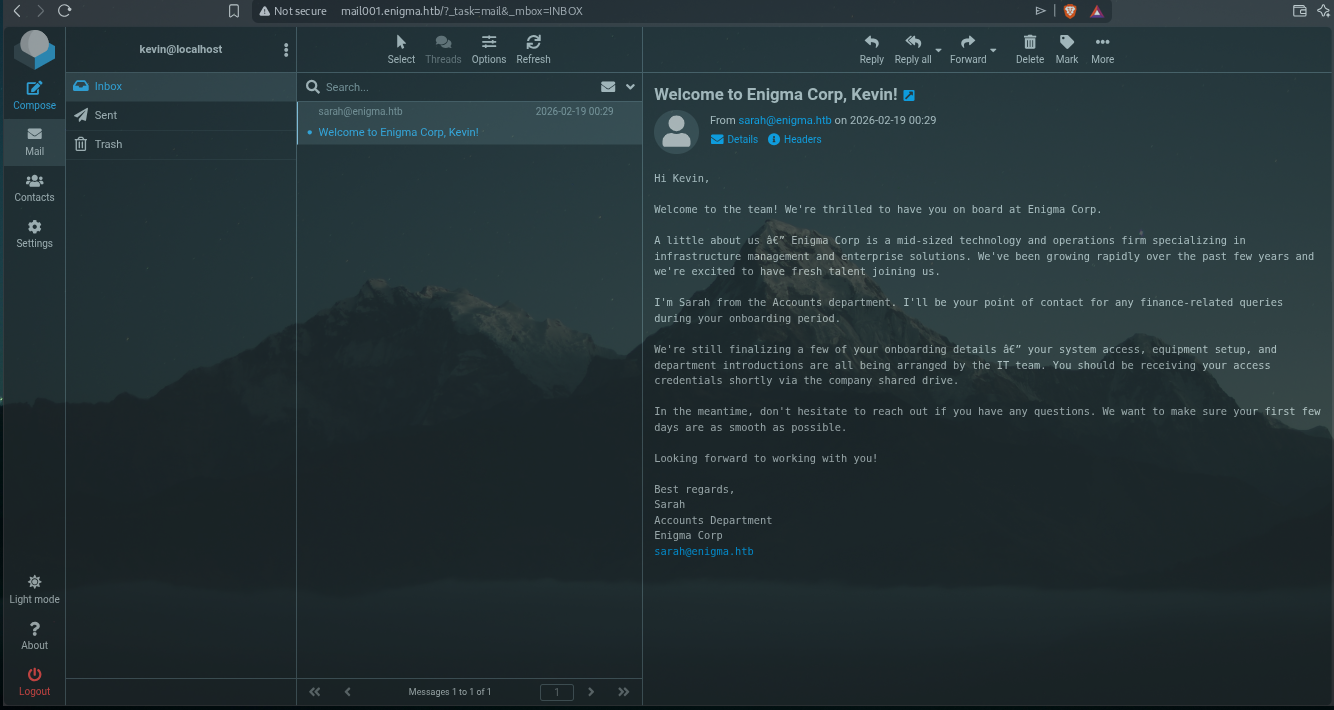Open Brave Rewards triangle icon
The height and width of the screenshot is (710, 1334).
[x=1097, y=11]
